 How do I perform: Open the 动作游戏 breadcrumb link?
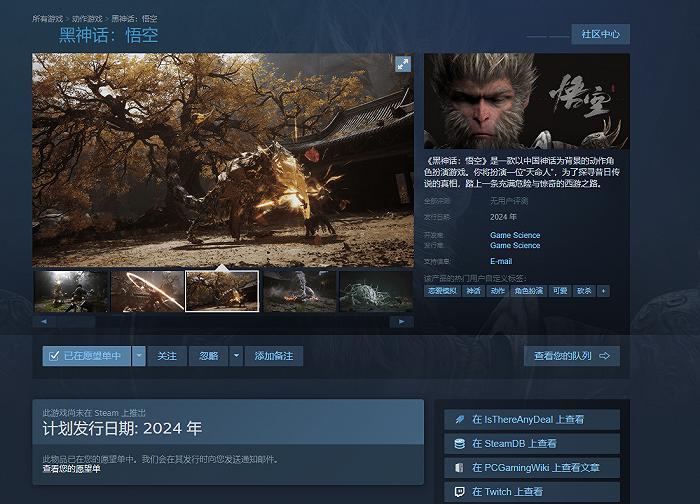point(87,19)
